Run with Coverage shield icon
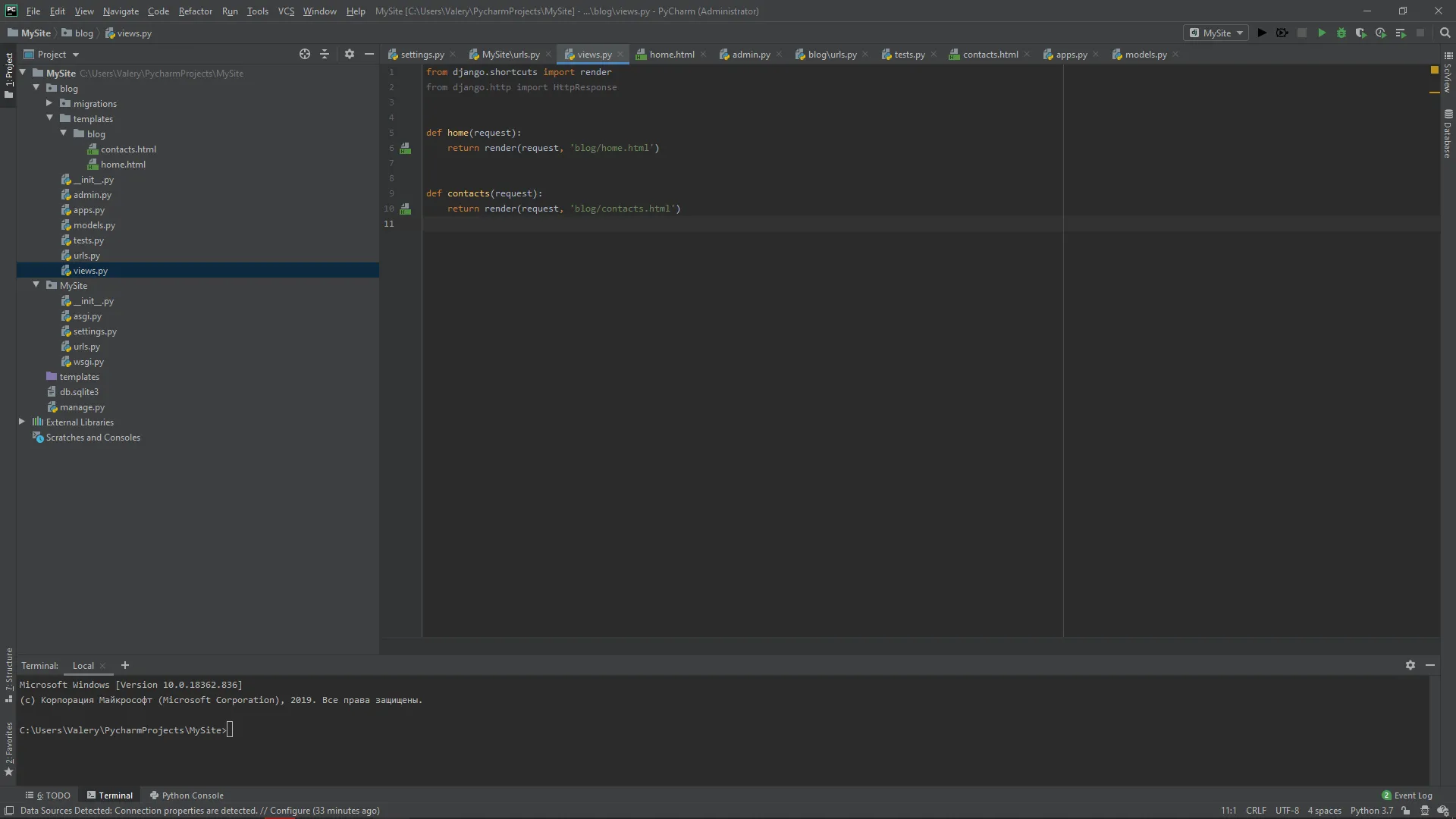Image resolution: width=1456 pixels, height=819 pixels. pyautogui.click(x=1361, y=33)
